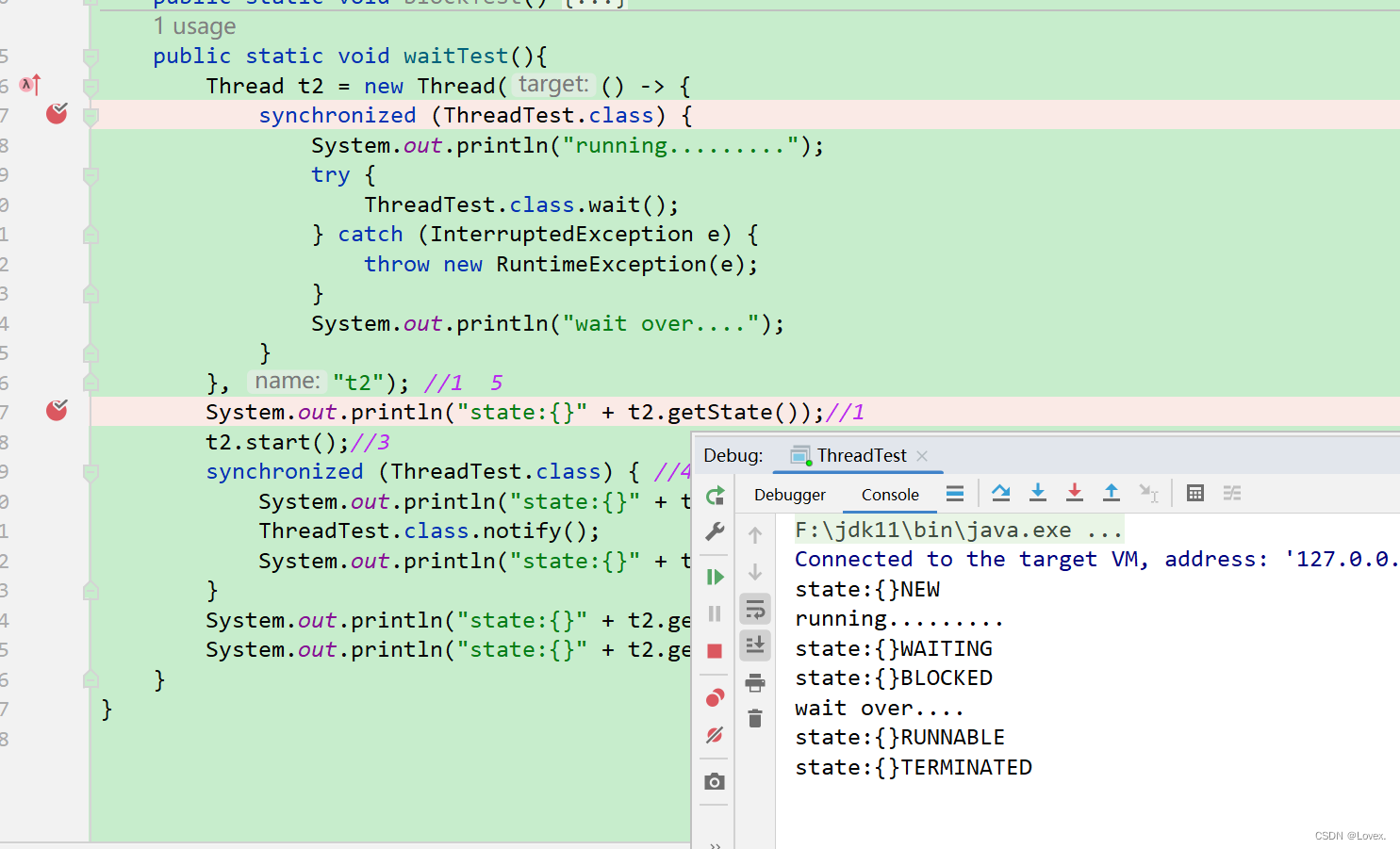This screenshot has width=1400, height=849.
Task: Select ThreadTest debug session tab
Action: 861,455
